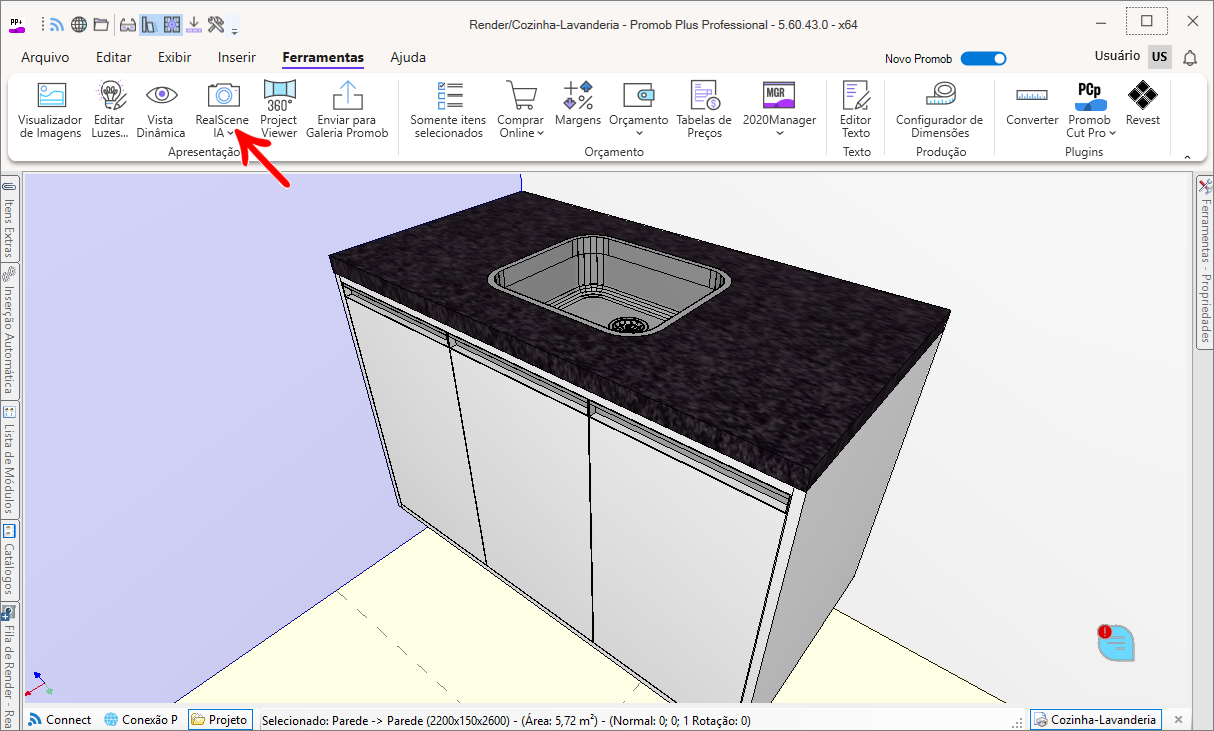Toggle Somente itens selecionados checklist

click(x=449, y=110)
